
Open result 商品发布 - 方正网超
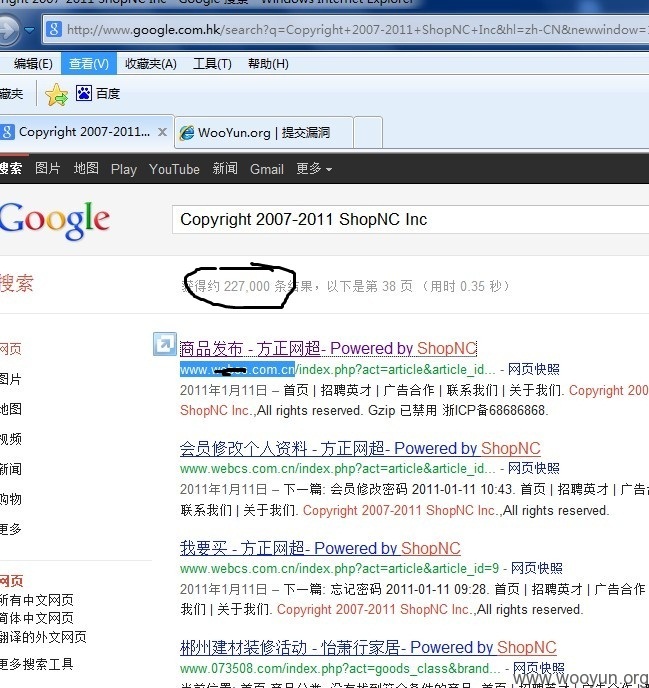(328, 348)
